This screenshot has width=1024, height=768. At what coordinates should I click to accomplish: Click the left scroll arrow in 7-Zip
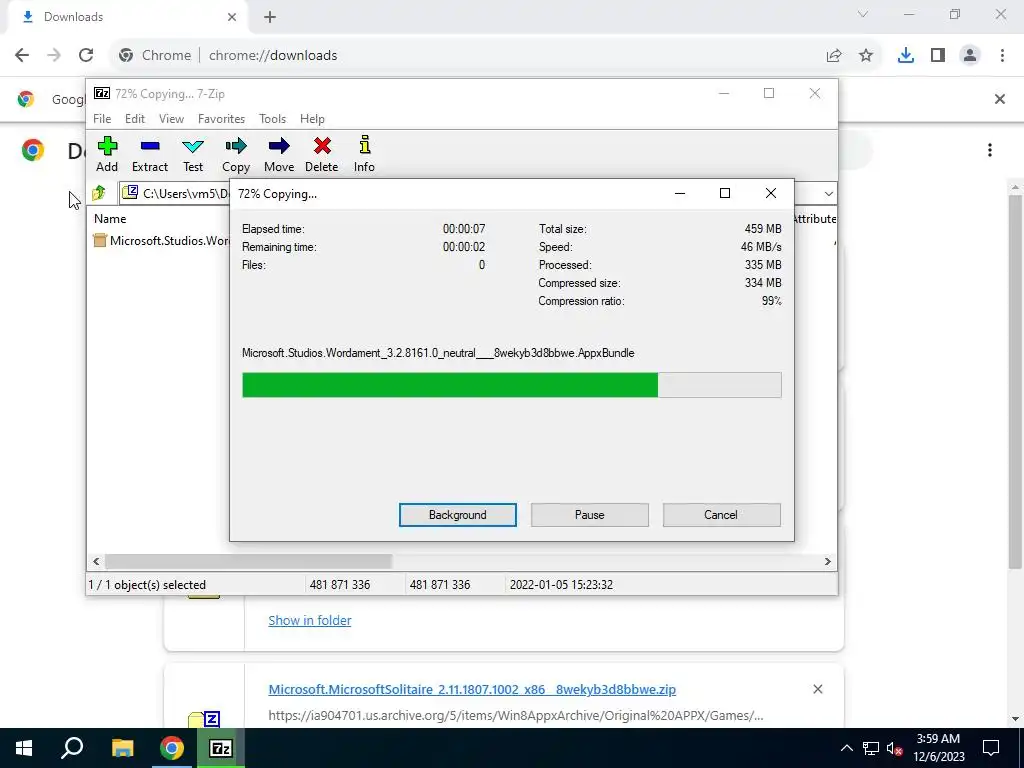(97, 562)
